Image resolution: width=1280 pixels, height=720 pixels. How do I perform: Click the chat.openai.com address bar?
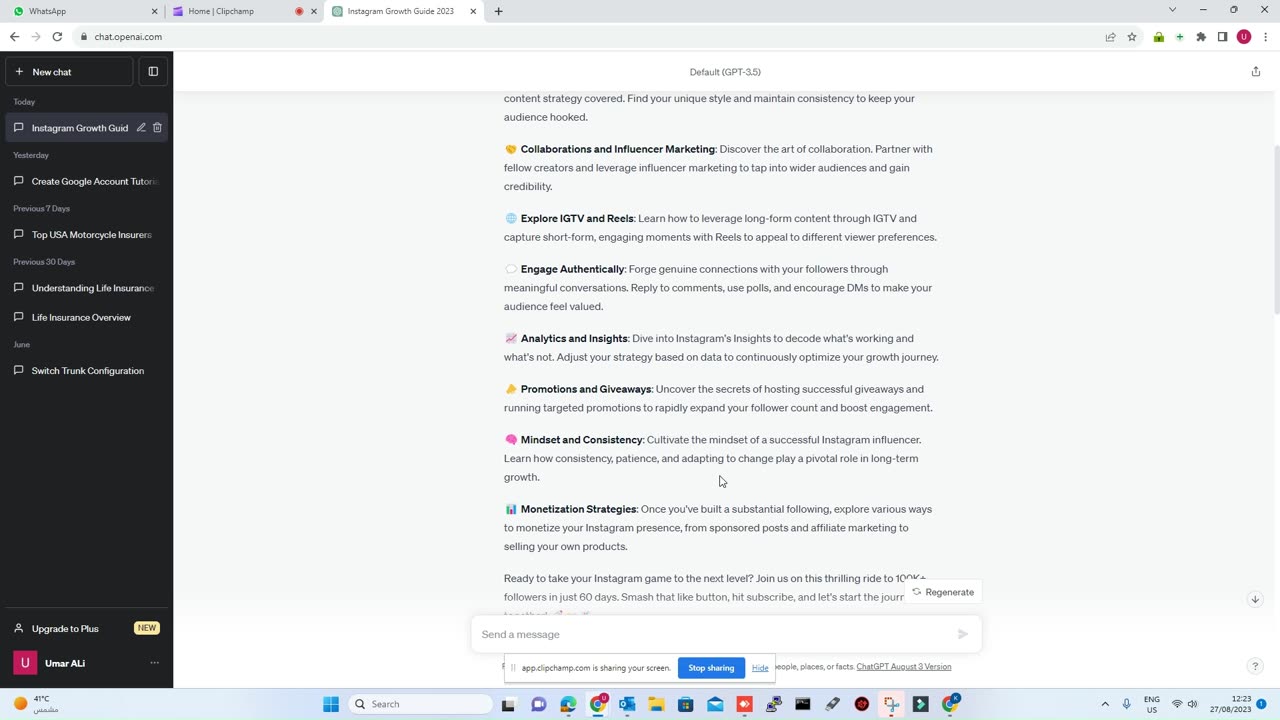coord(590,37)
